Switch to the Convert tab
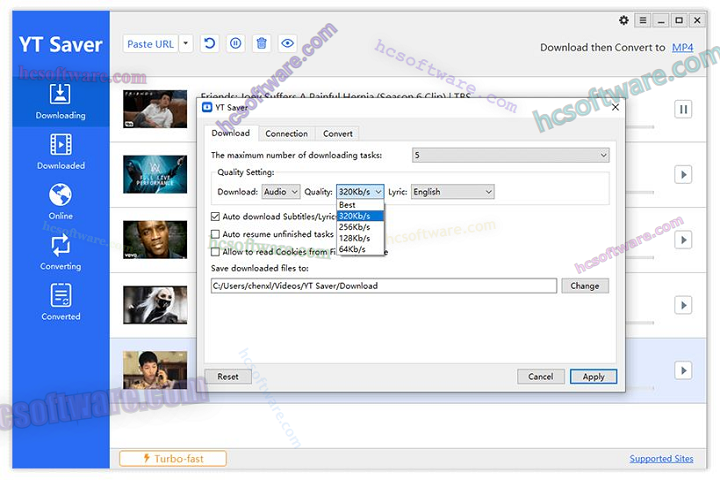Image resolution: width=720 pixels, height=480 pixels. [x=338, y=134]
